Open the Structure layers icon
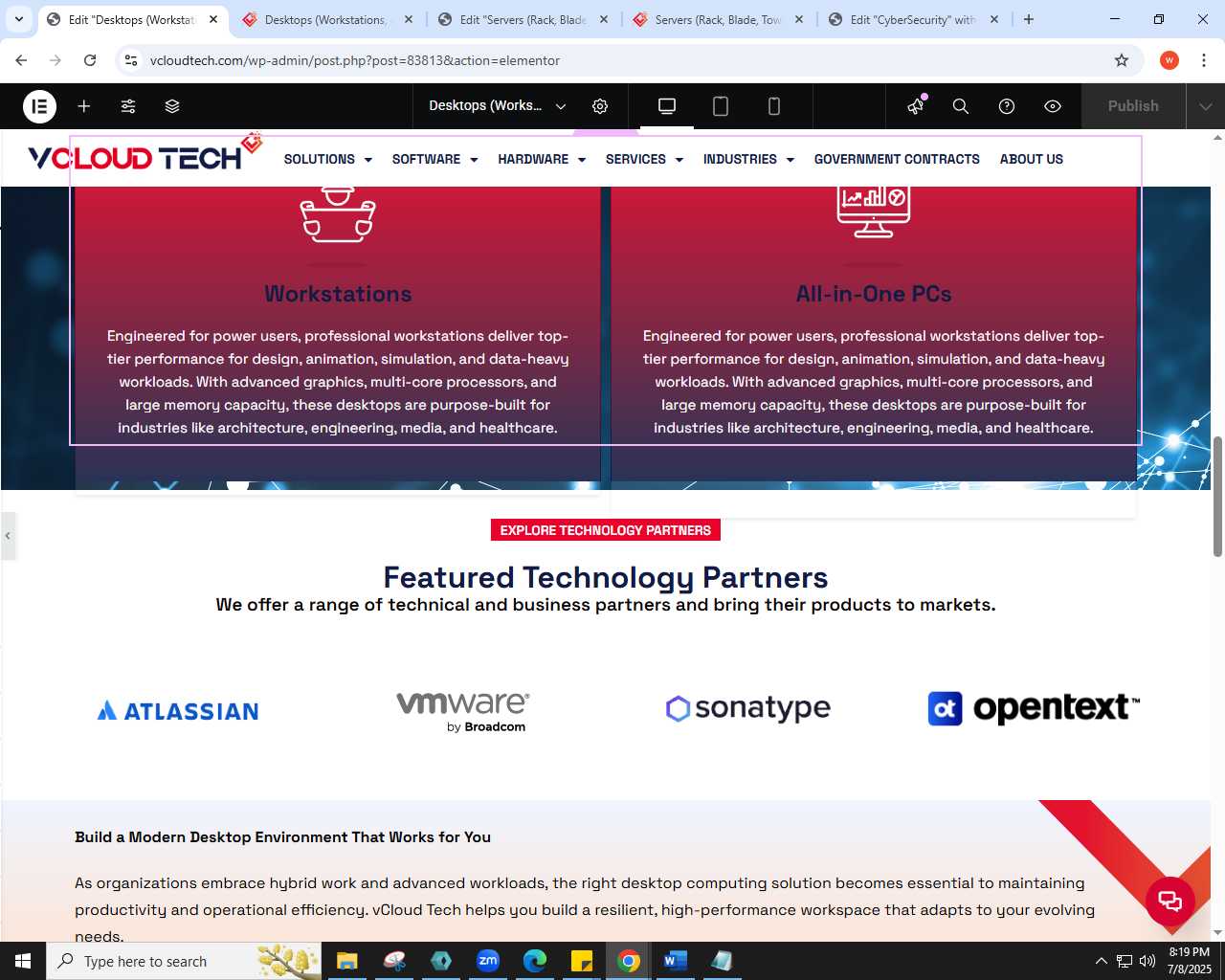Screen dimensions: 1225x980 pos(172,106)
